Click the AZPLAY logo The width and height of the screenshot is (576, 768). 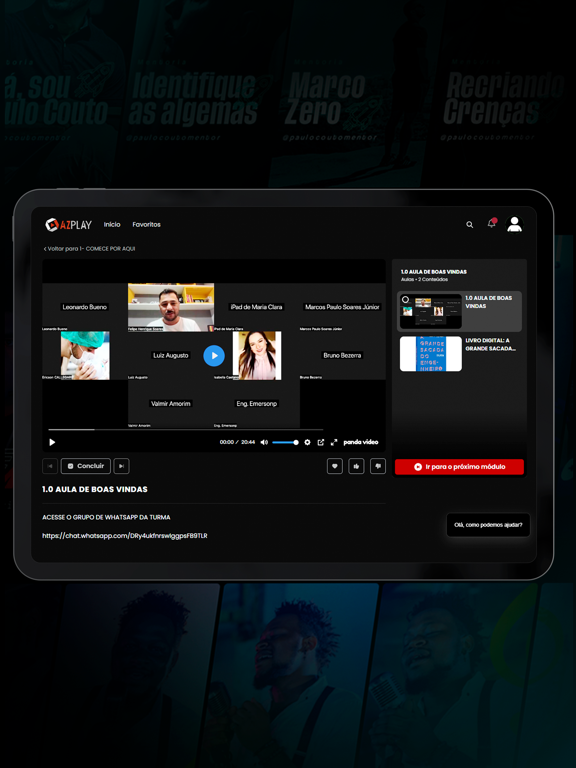click(68, 225)
